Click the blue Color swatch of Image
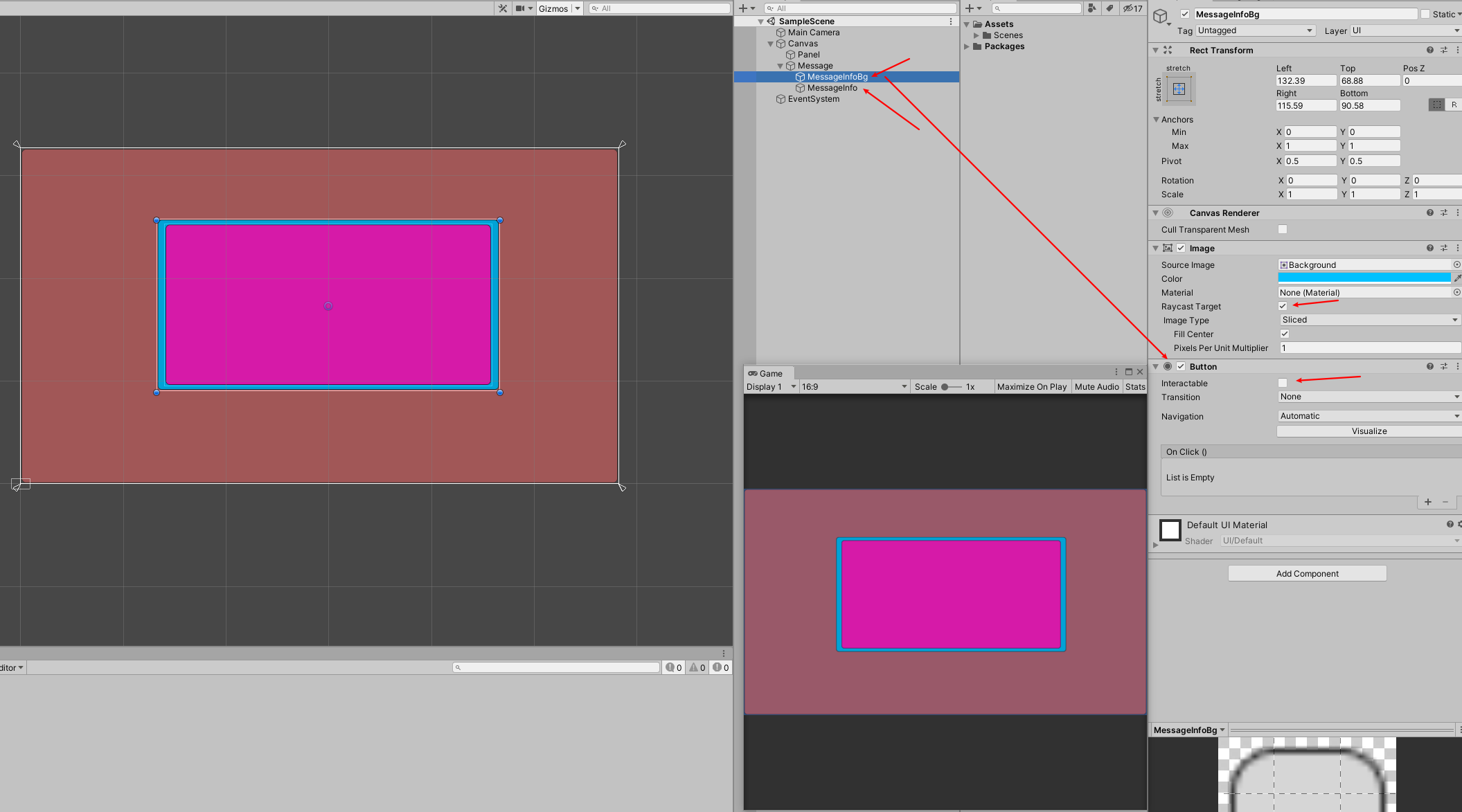Image resolution: width=1462 pixels, height=812 pixels. 1363,278
